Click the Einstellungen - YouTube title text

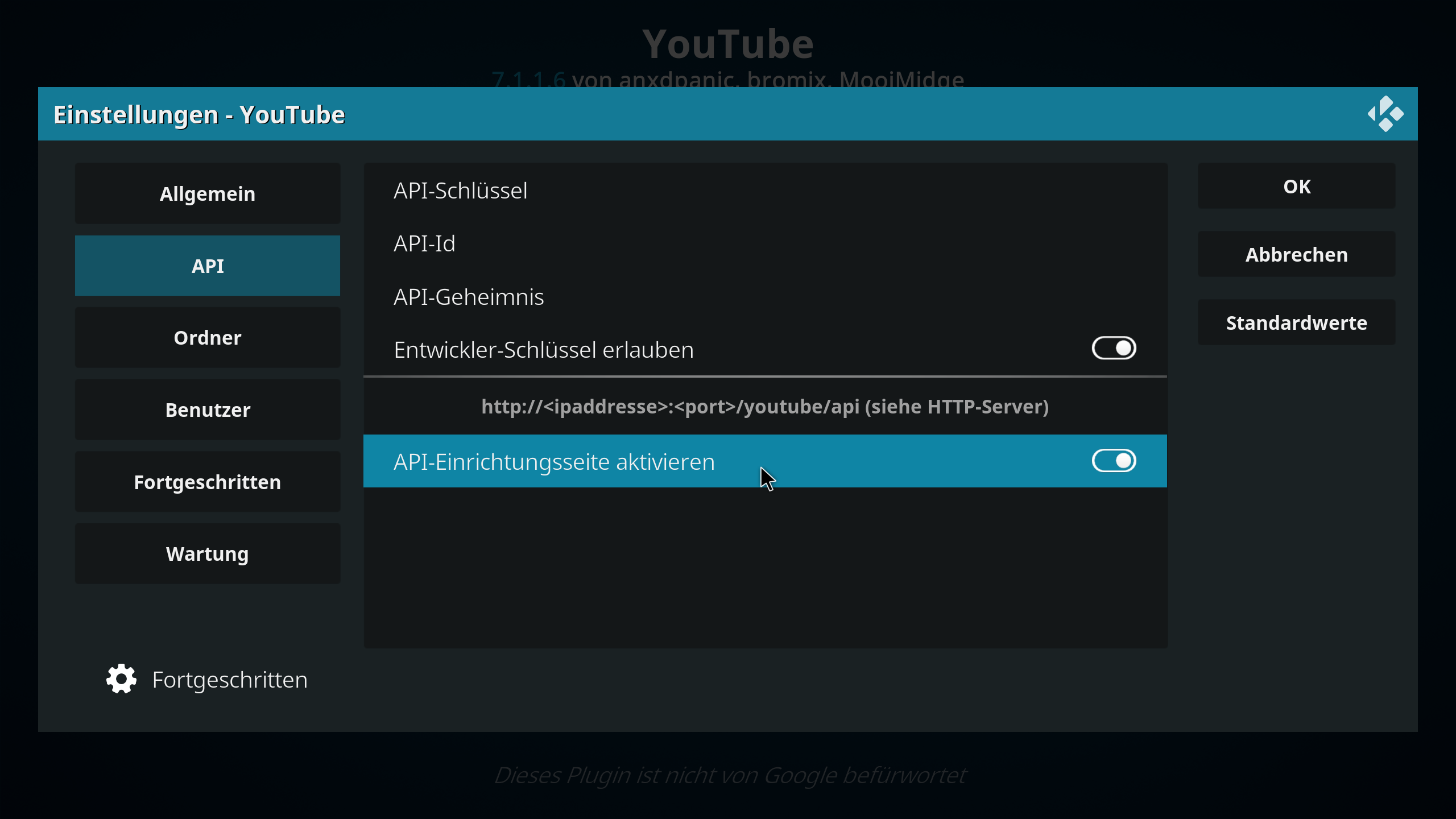click(199, 115)
